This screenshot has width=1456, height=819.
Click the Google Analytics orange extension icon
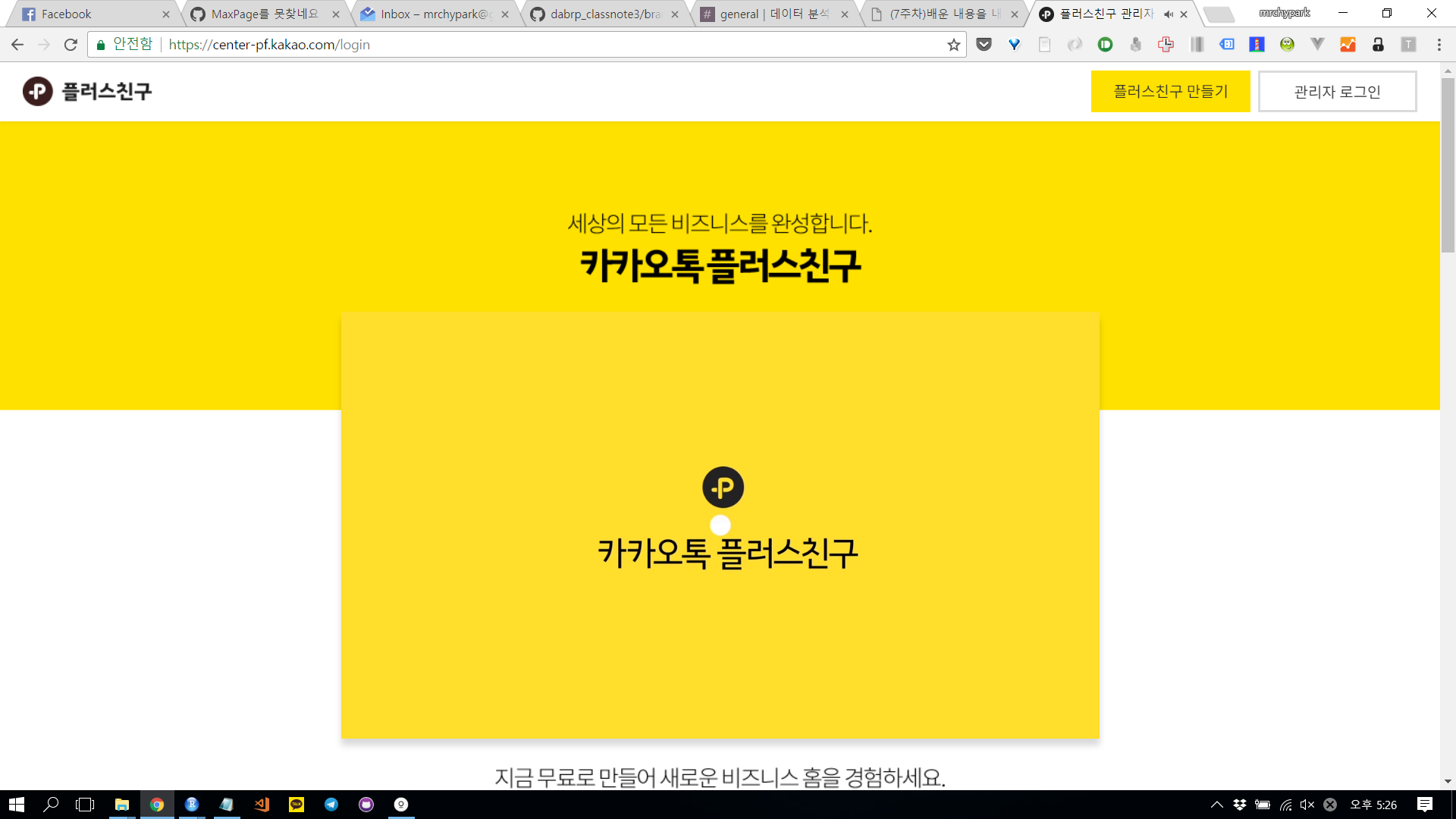[1348, 45]
